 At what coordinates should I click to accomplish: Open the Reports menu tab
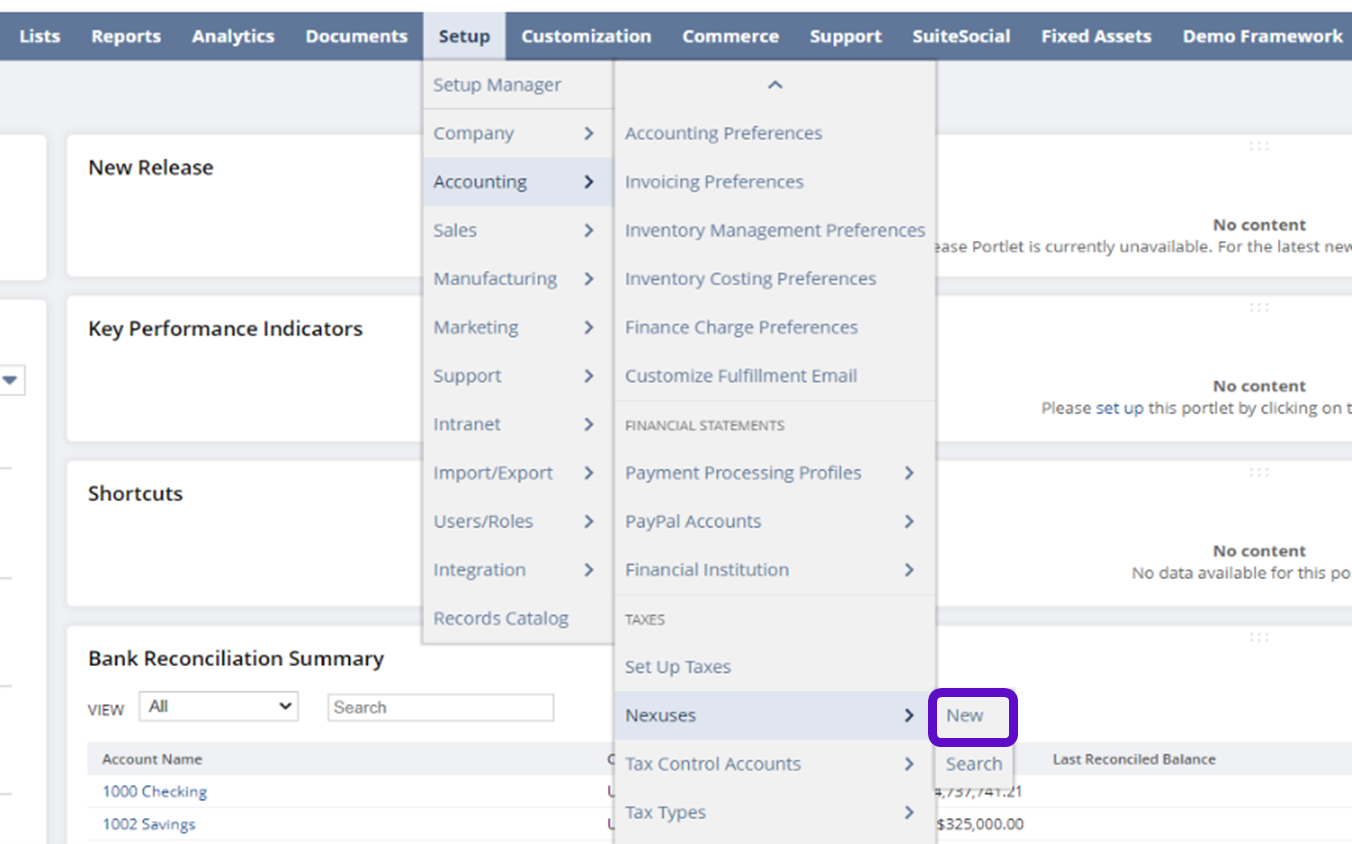pos(126,36)
